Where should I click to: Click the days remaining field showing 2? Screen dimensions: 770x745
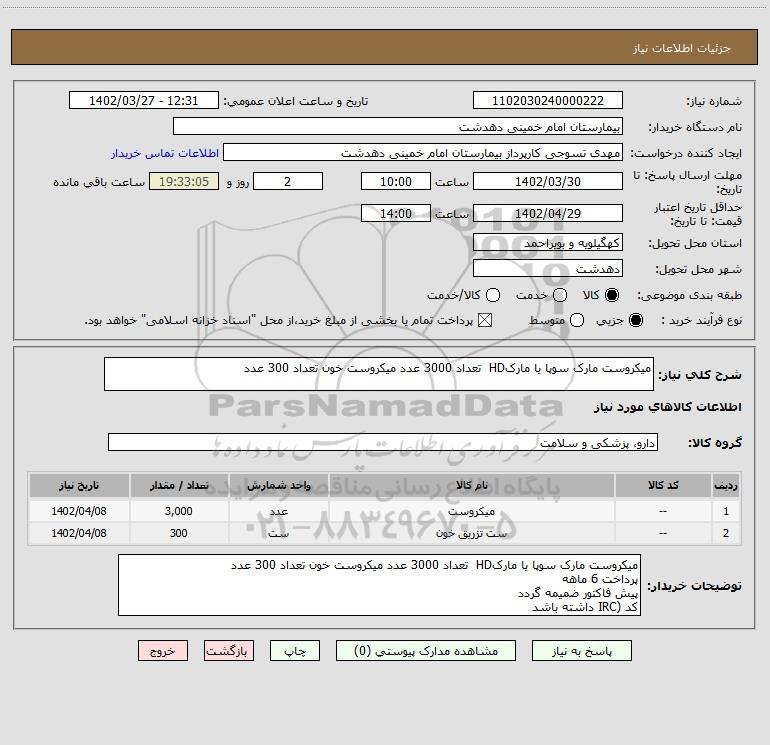coord(288,181)
